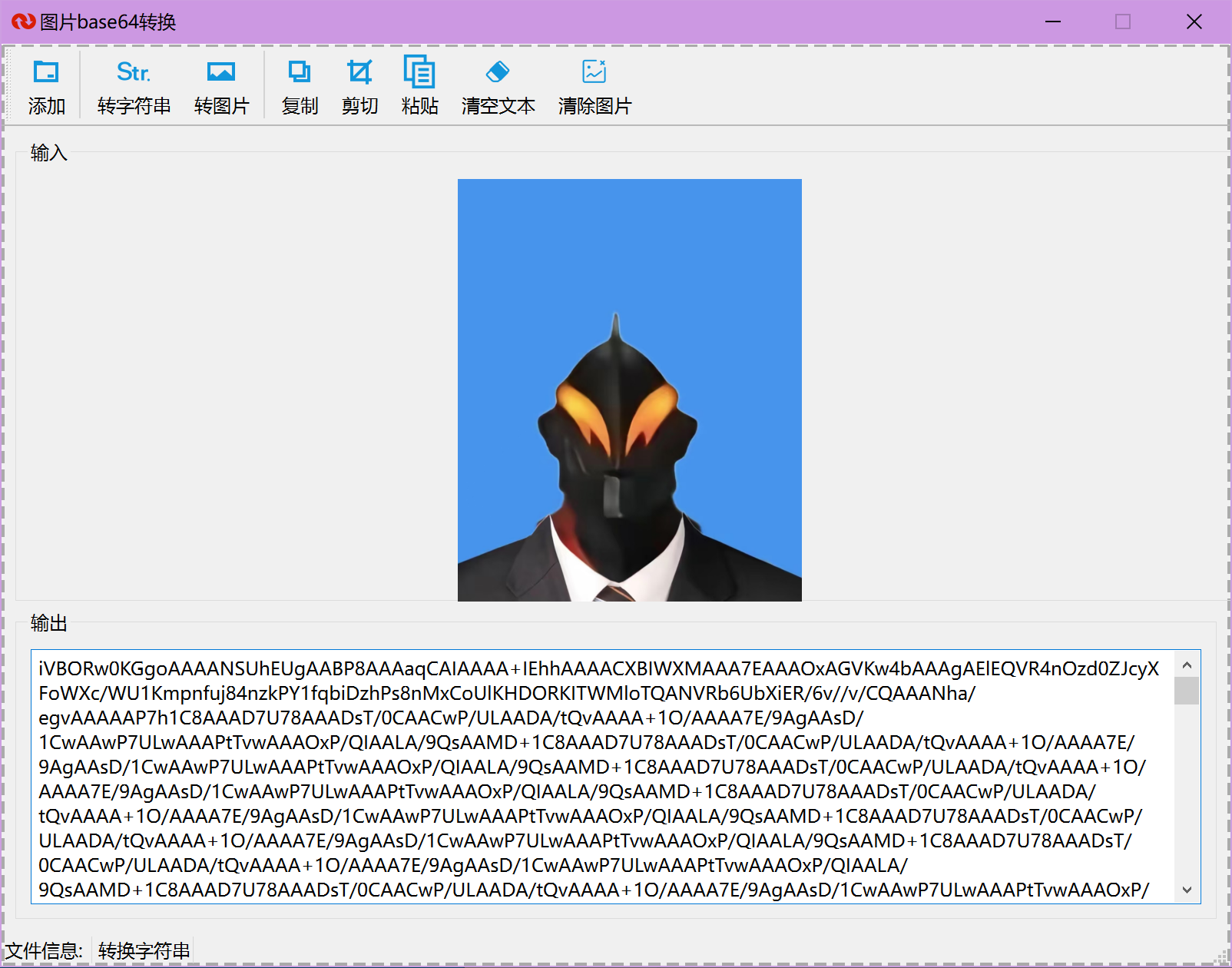Maximize the 图片base64转换 window
1232x968 pixels.
pos(1123,22)
